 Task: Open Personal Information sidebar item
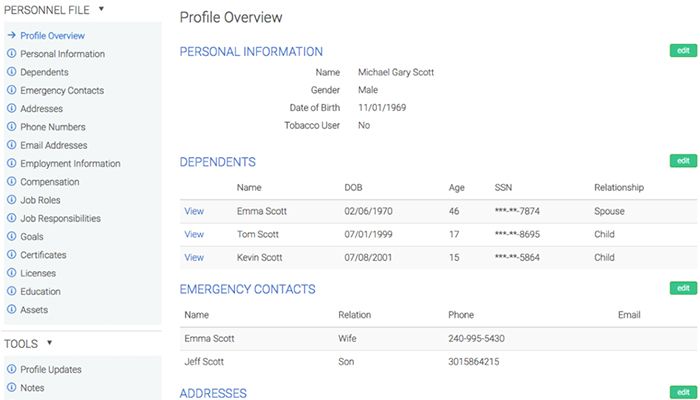click(62, 54)
